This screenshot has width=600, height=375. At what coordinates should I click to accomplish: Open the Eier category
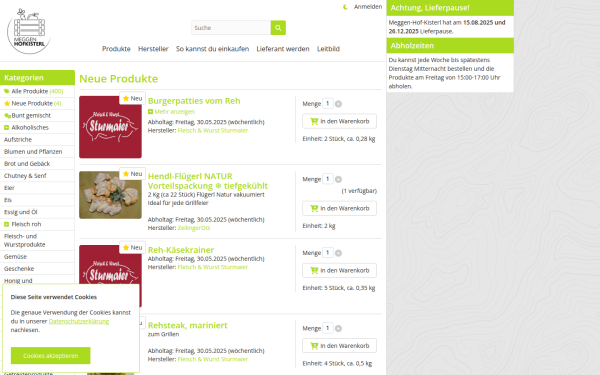coord(37,188)
